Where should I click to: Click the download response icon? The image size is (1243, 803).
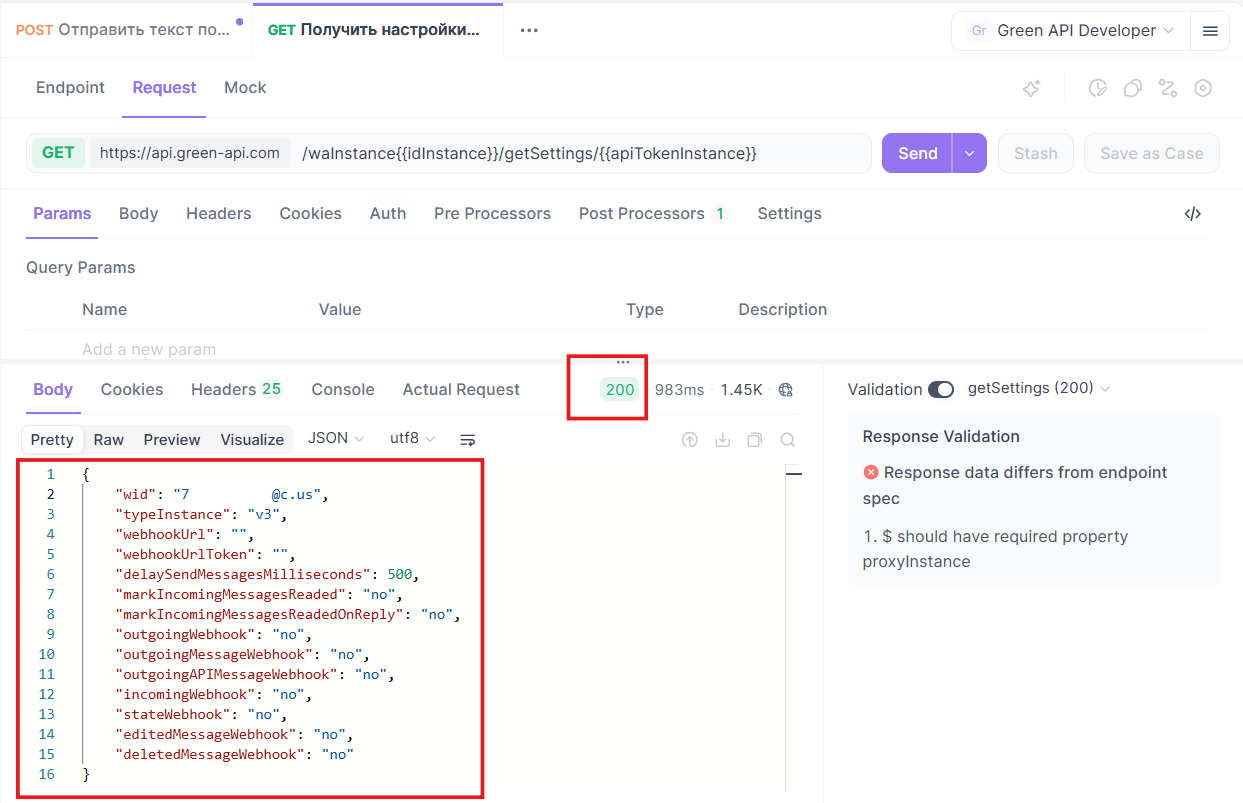[x=722, y=440]
